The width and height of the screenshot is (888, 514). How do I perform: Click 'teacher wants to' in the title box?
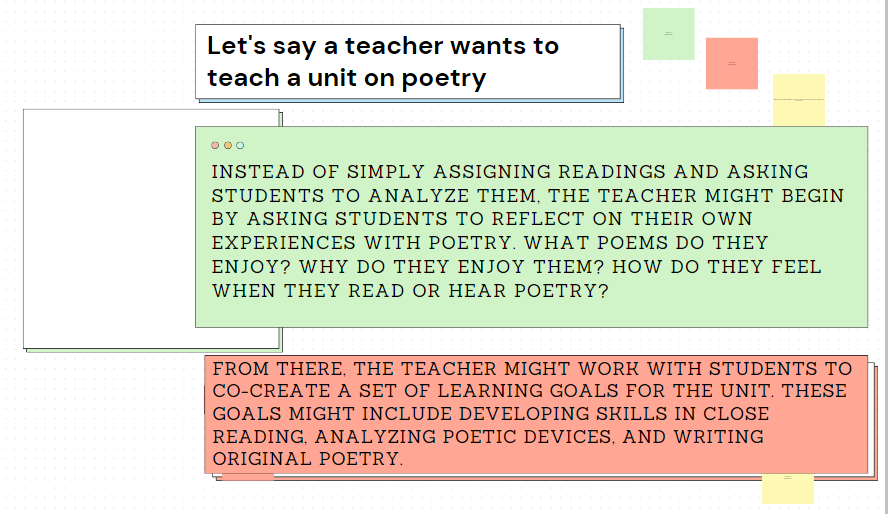tap(452, 46)
